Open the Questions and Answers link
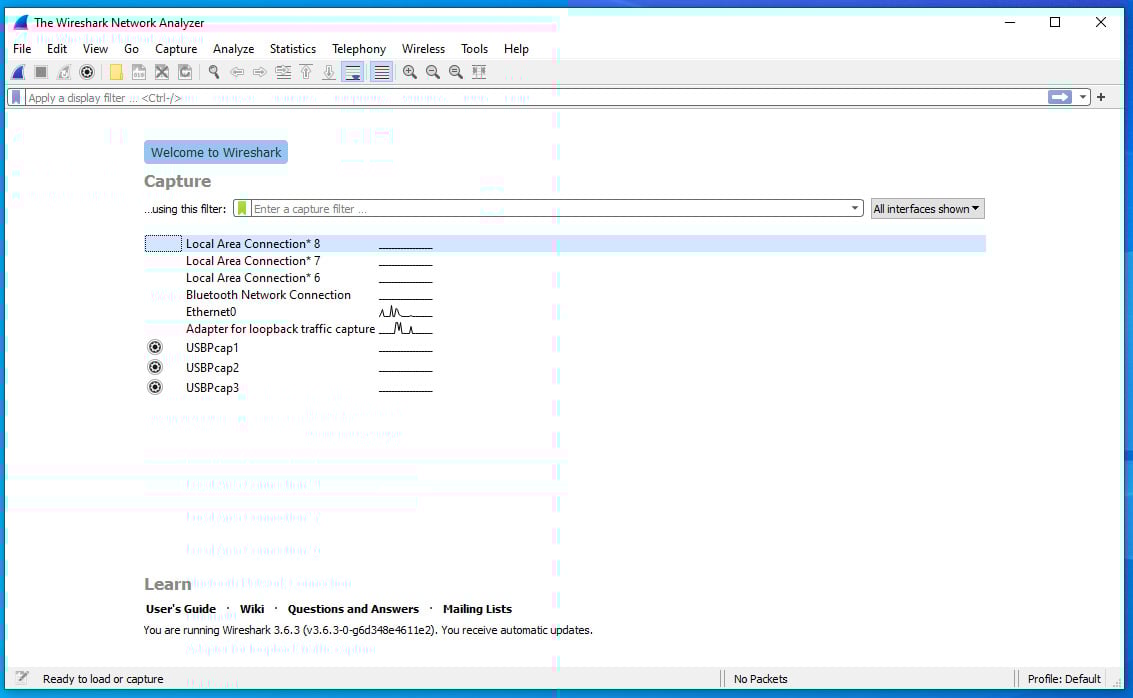Screen dimensions: 1133x698 [x=353, y=609]
